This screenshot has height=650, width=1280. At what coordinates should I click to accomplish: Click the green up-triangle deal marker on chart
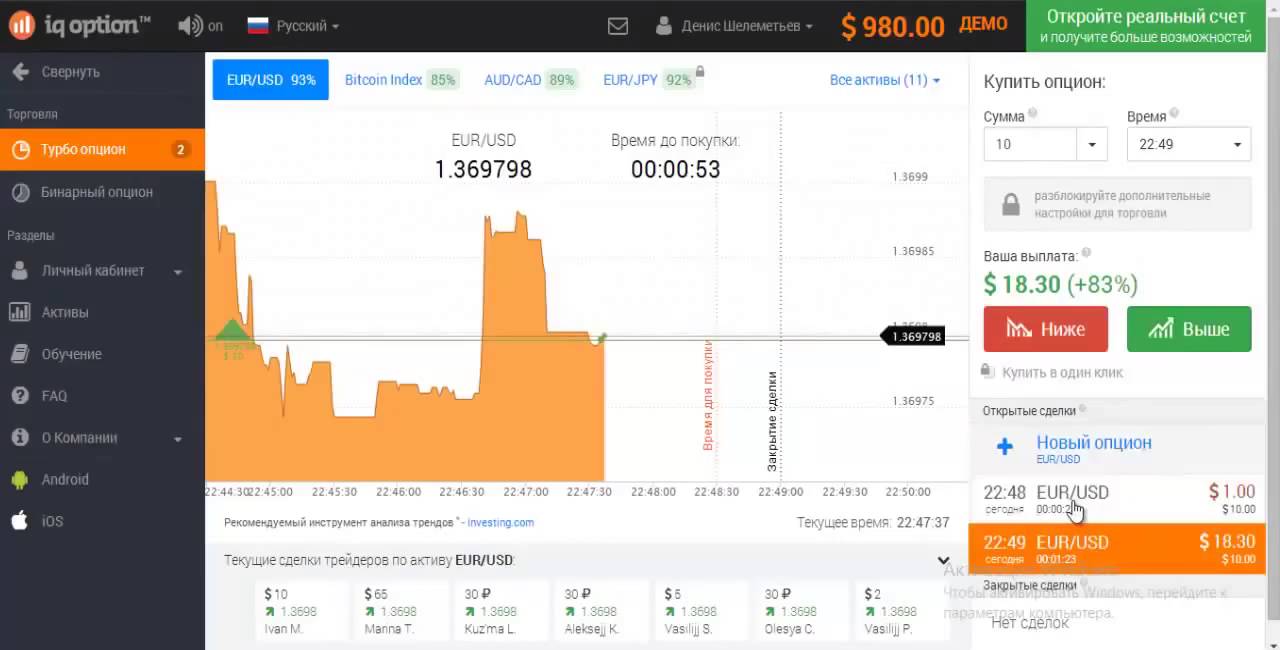click(232, 329)
